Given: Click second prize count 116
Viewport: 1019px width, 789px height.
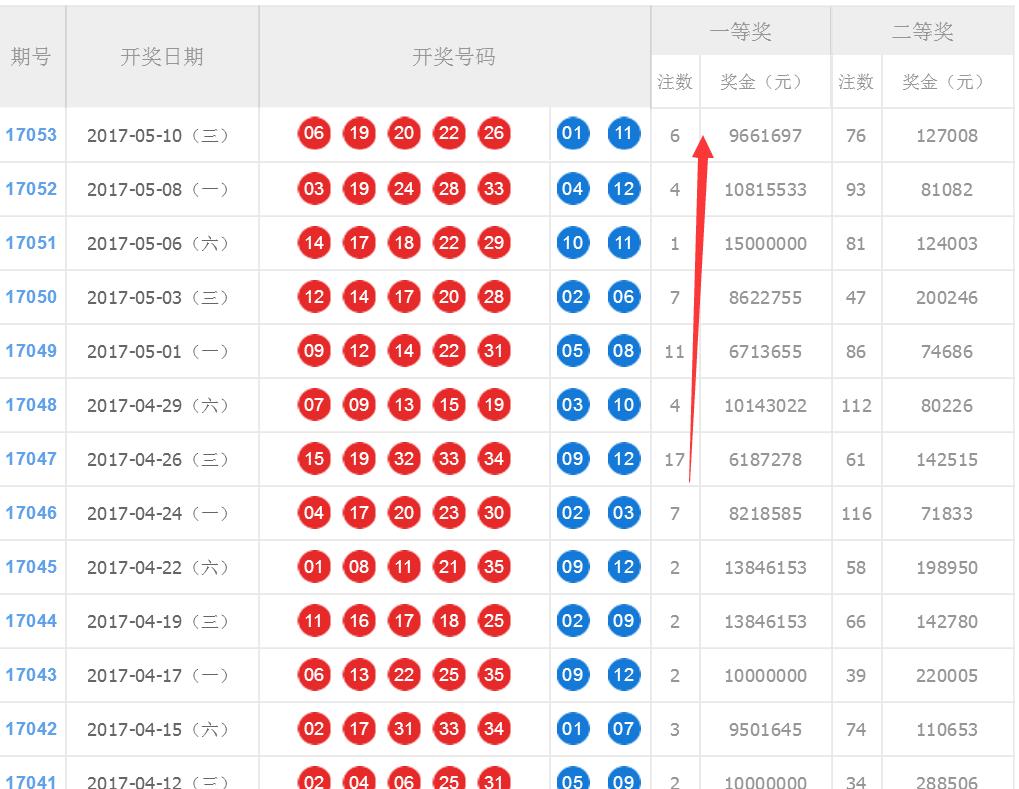Looking at the screenshot, I should point(856,513).
